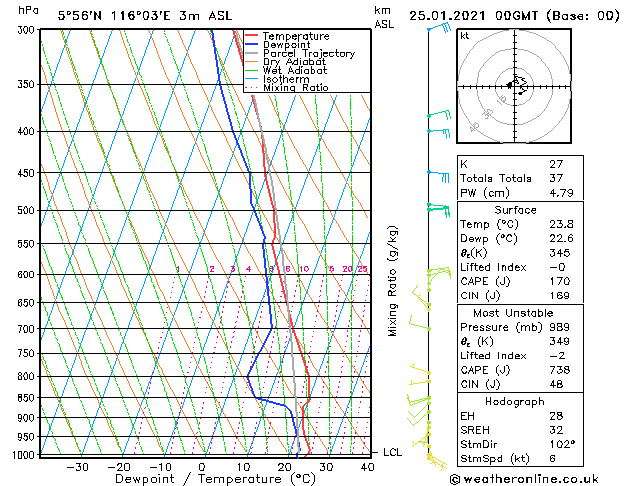The height and width of the screenshot is (486, 629).
Task: Click the Hodograph section header in table
Action: pos(515,402)
